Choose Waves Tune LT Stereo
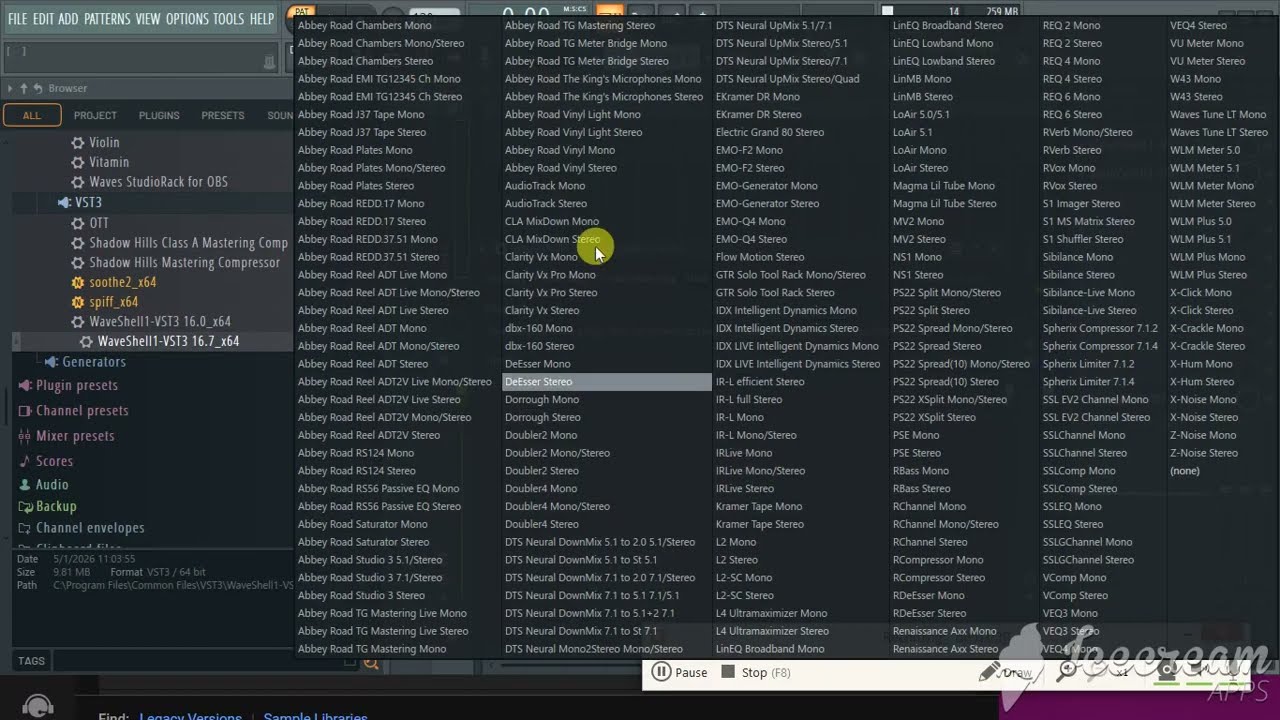Screen dimensions: 1280x720 click(1219, 132)
